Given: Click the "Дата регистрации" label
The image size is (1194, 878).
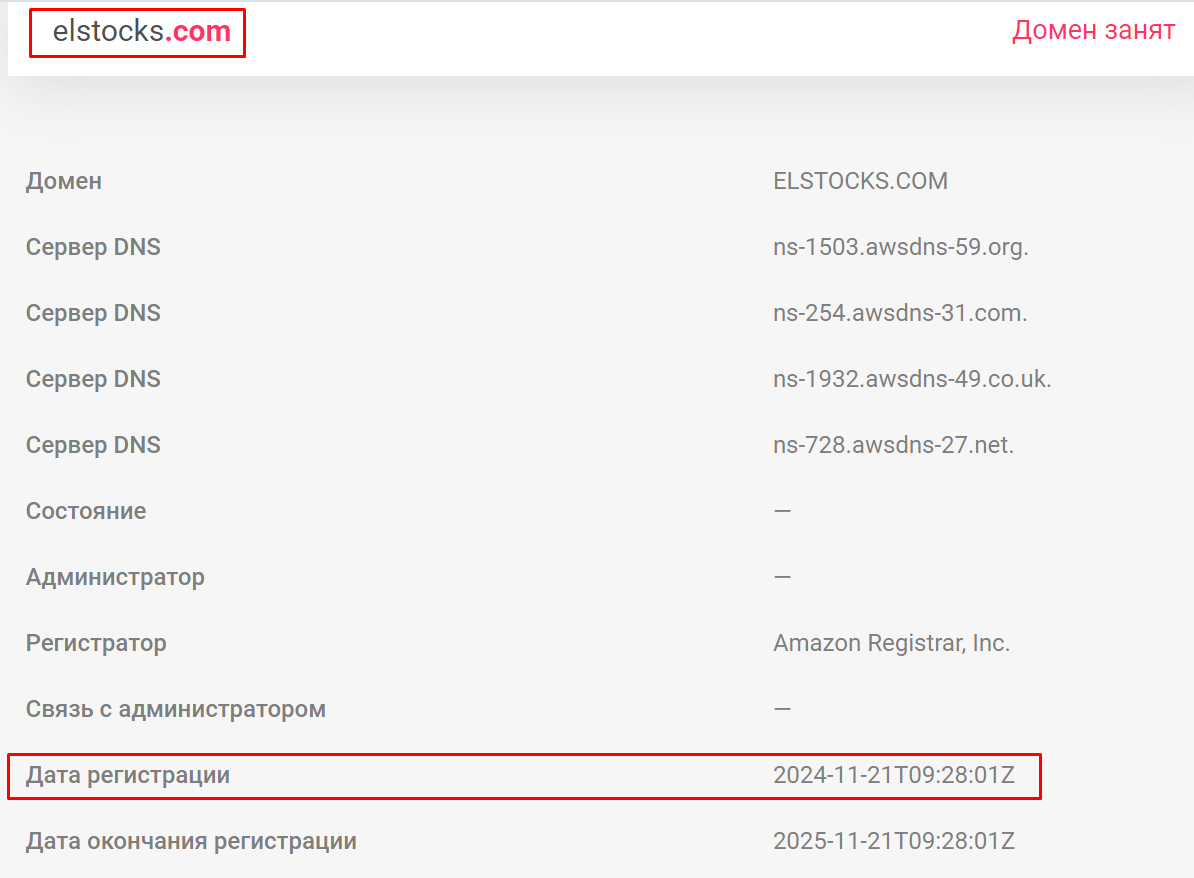Looking at the screenshot, I should (128, 775).
